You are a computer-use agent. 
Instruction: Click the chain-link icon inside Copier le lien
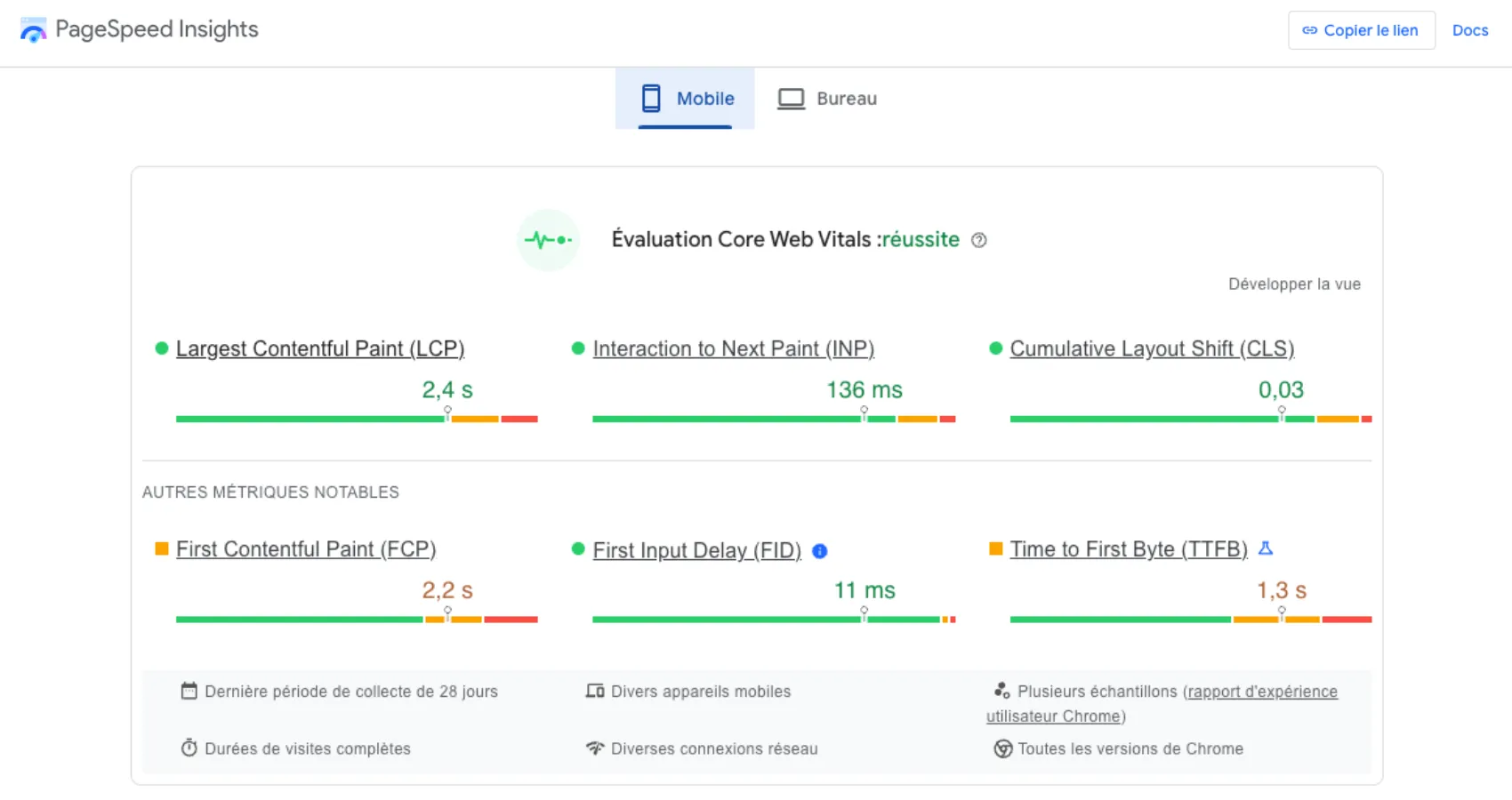pos(1310,29)
